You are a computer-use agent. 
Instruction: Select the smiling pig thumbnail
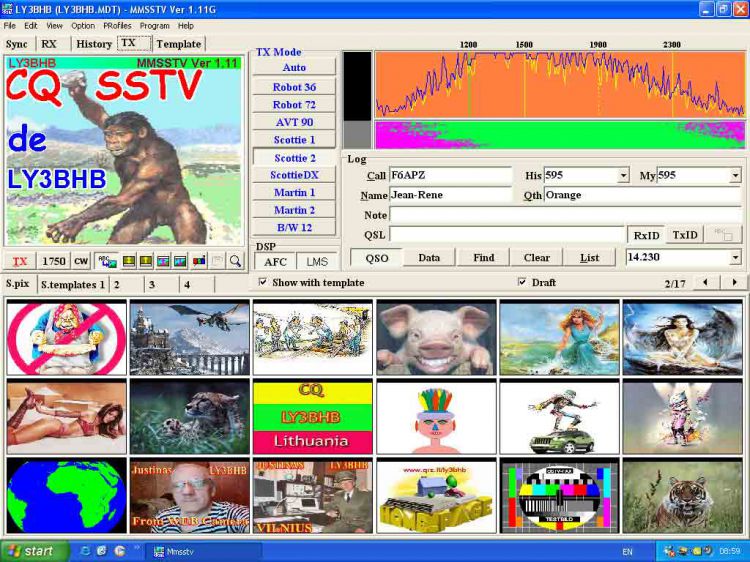pos(436,338)
